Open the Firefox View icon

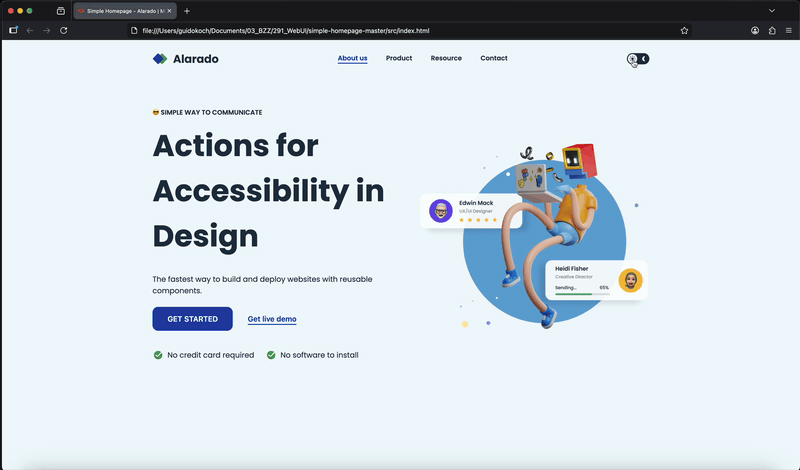tap(61, 11)
